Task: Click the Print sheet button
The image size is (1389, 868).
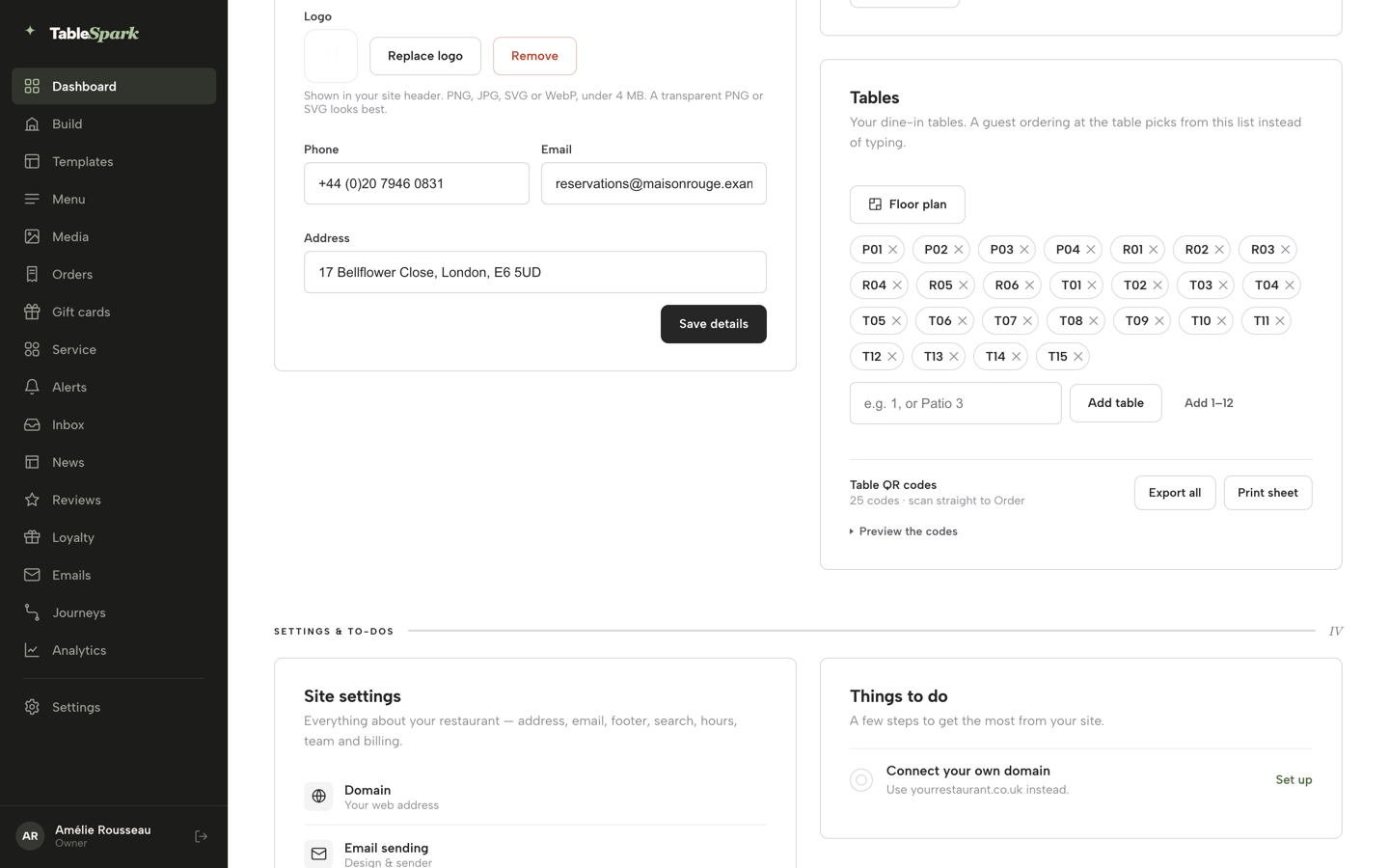Action: coord(1267,493)
